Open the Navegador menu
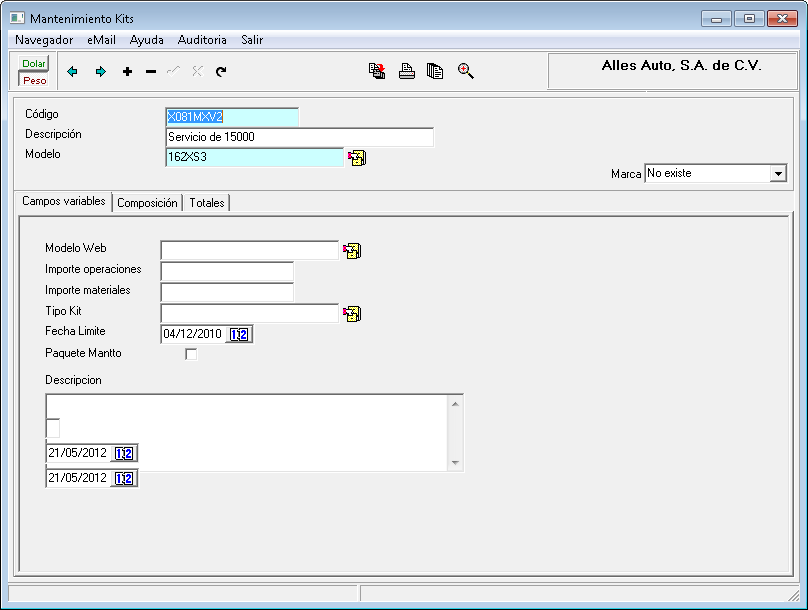Screen dimensions: 808x610 (44, 40)
